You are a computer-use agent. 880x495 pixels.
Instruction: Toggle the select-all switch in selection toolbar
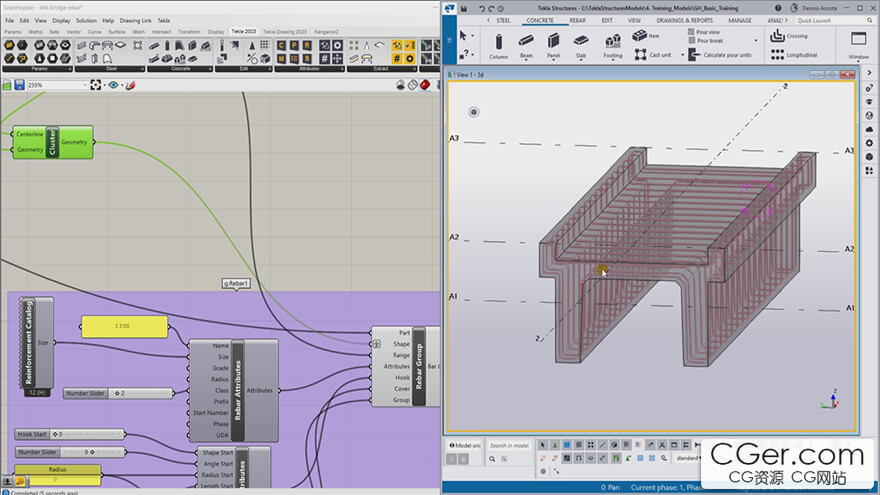click(542, 445)
